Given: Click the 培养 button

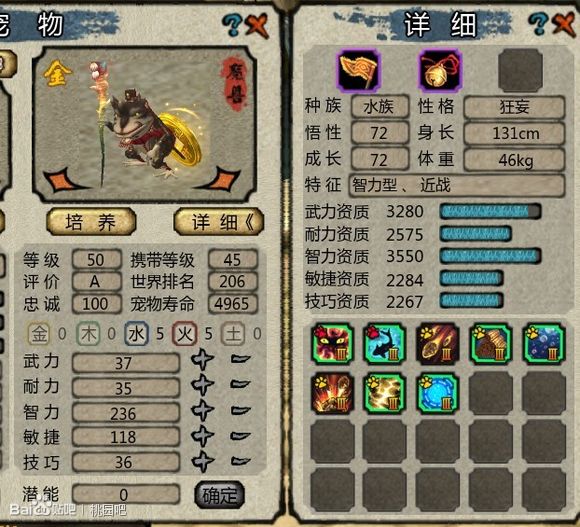Looking at the screenshot, I should pyautogui.click(x=91, y=222).
